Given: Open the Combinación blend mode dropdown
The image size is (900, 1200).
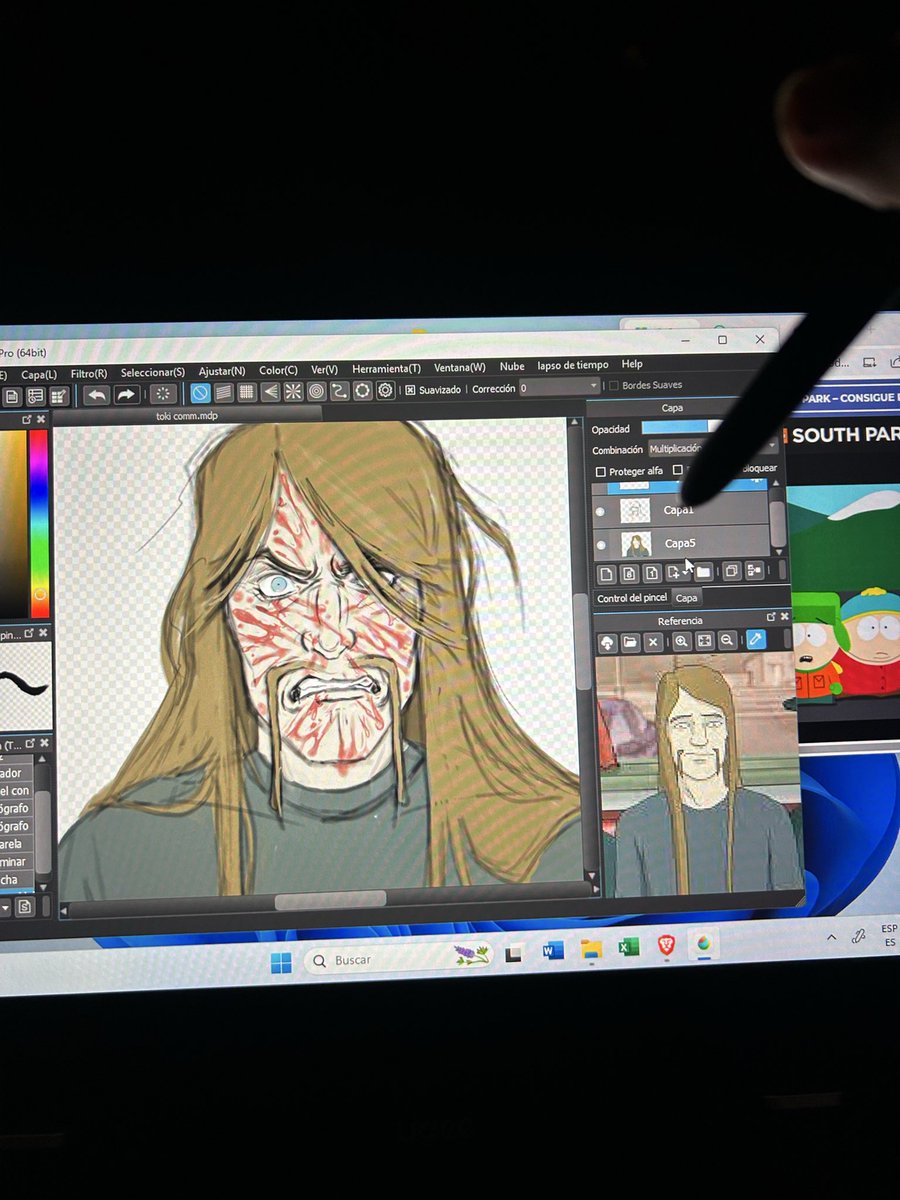Looking at the screenshot, I should pos(713,448).
